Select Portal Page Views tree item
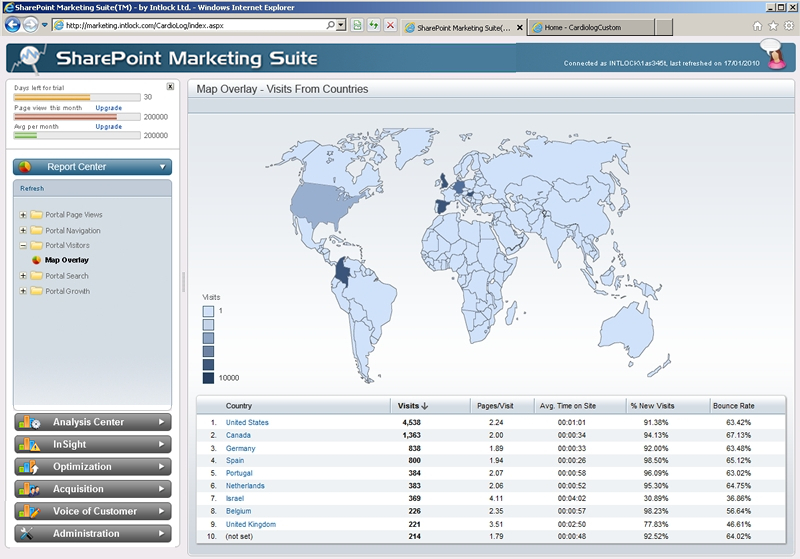The height and width of the screenshot is (559, 800). point(74,215)
